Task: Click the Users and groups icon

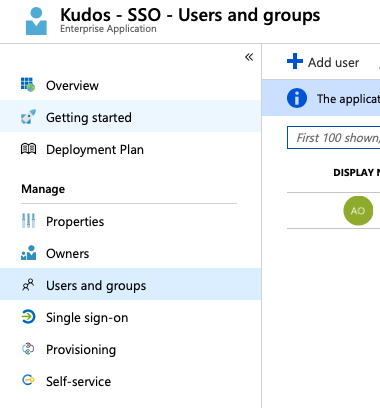Action: [28, 285]
